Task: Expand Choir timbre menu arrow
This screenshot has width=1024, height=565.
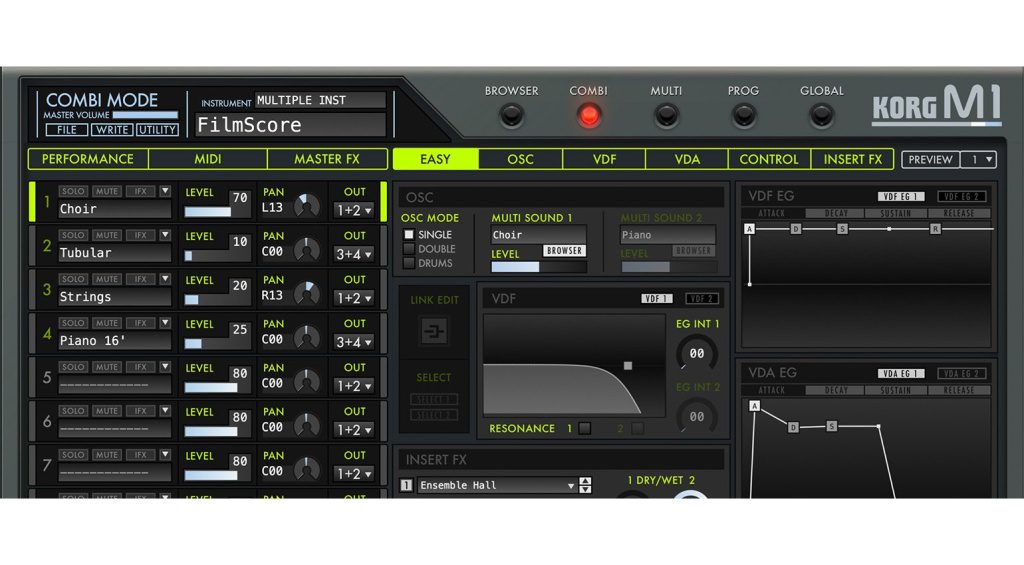Action: (x=165, y=191)
